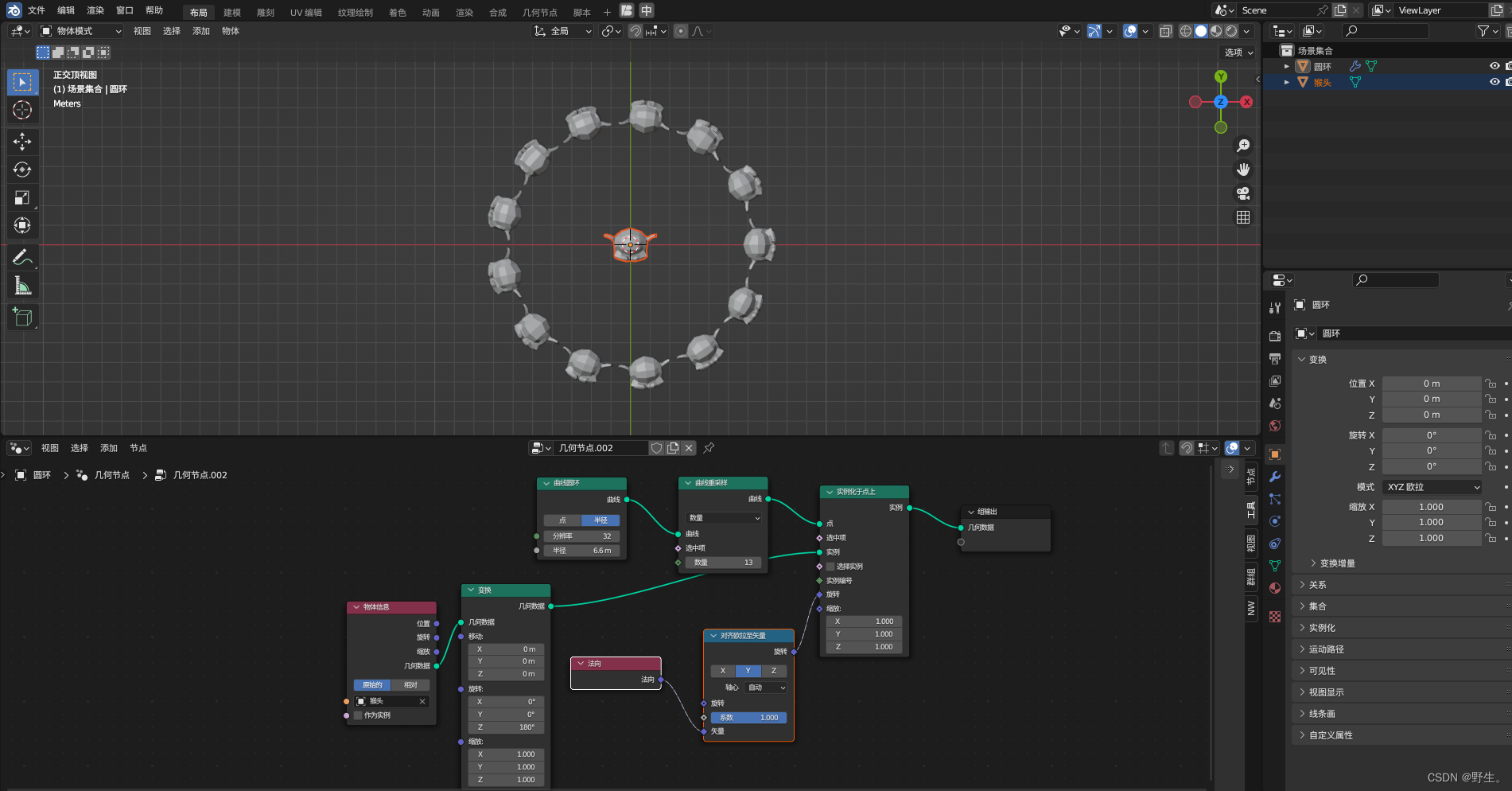1512x791 pixels.
Task: Open the XYZ 欧拉 rotation mode dropdown
Action: (1432, 487)
